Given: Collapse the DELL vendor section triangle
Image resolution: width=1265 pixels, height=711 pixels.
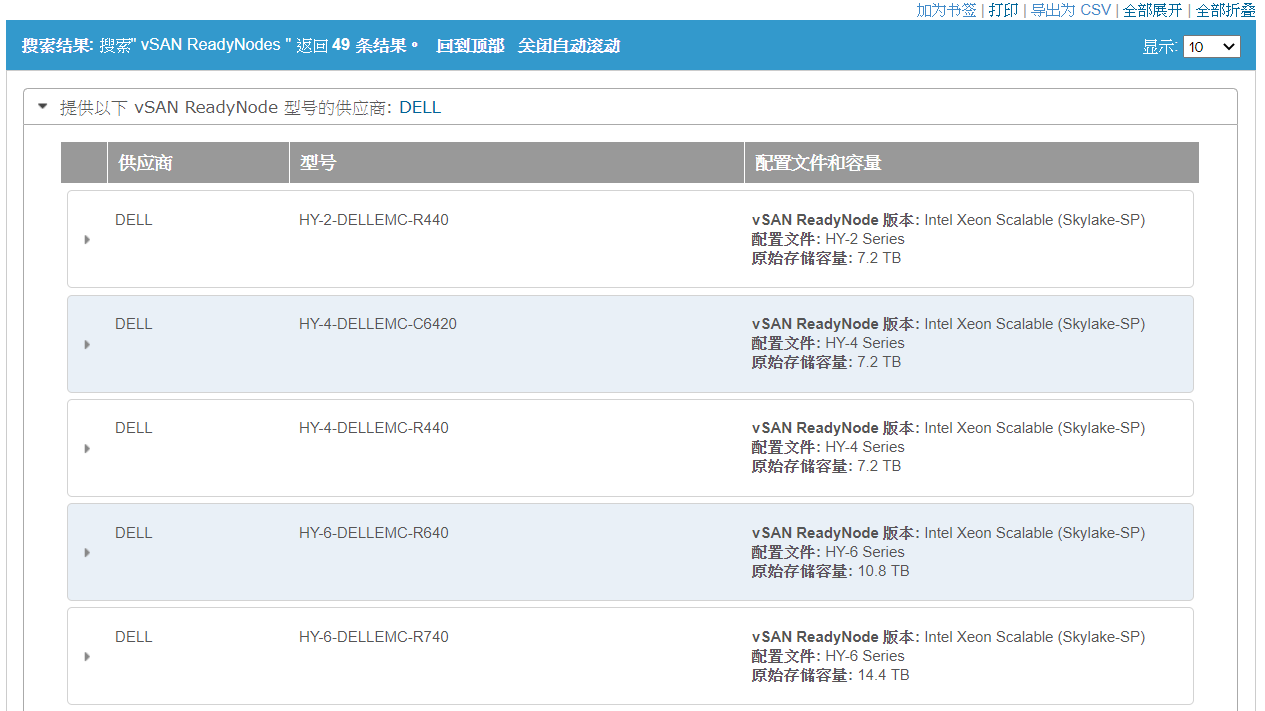Looking at the screenshot, I should [42, 106].
